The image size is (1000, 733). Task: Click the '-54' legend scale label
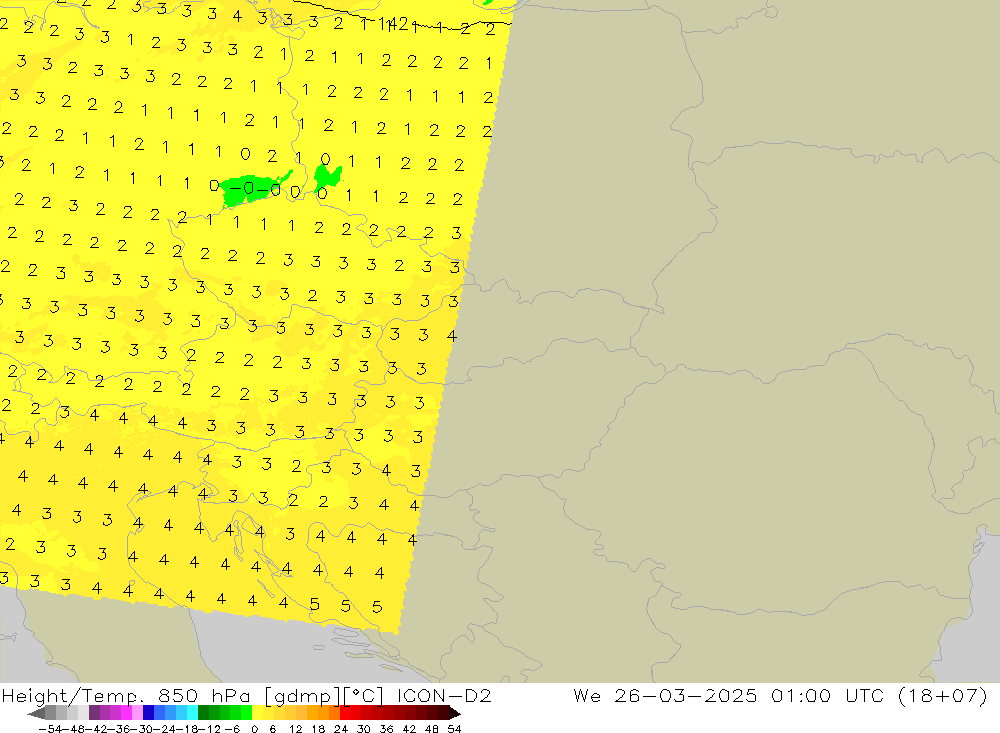[50, 729]
